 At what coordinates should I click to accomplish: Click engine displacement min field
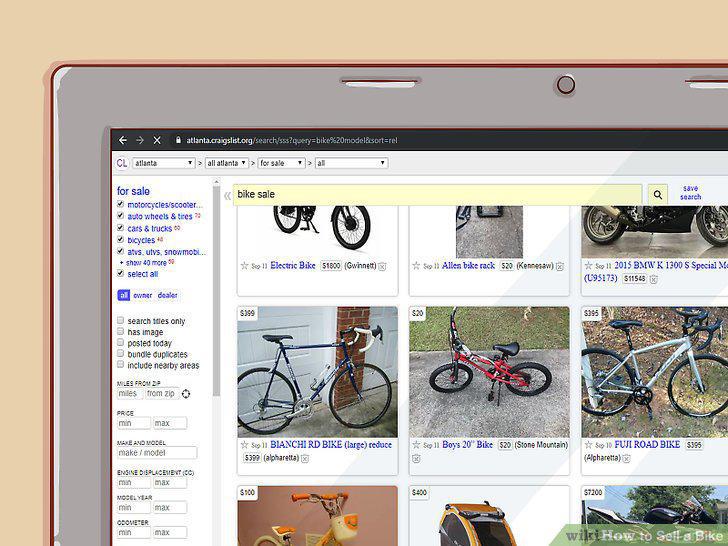pos(134,483)
